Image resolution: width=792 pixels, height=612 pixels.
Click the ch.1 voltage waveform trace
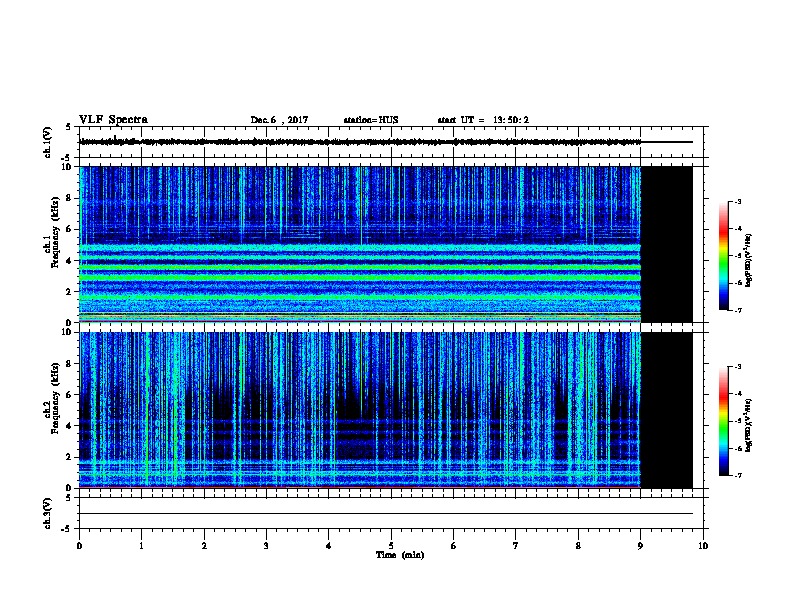tap(360, 142)
